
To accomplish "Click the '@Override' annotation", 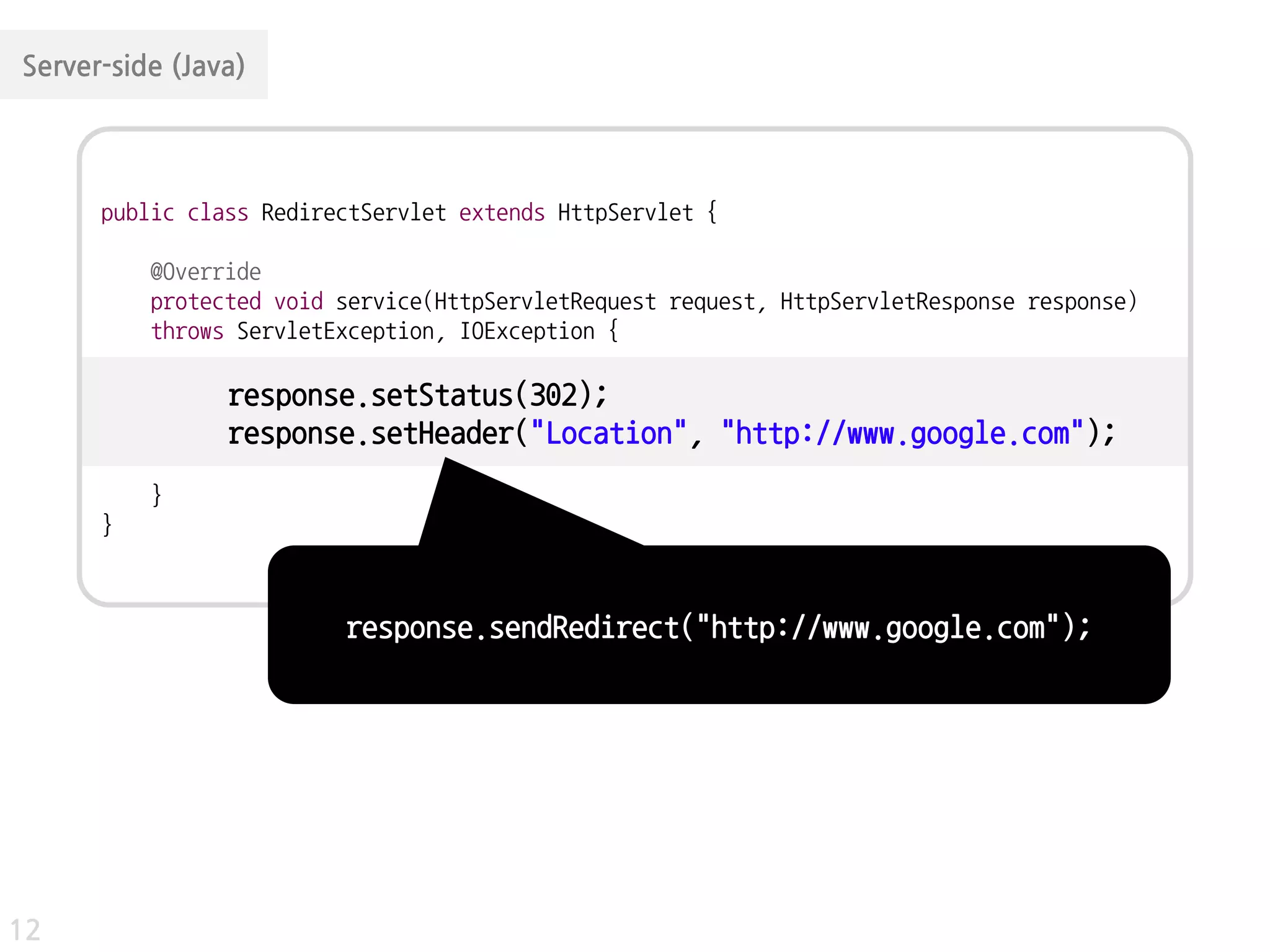I will (205, 272).
